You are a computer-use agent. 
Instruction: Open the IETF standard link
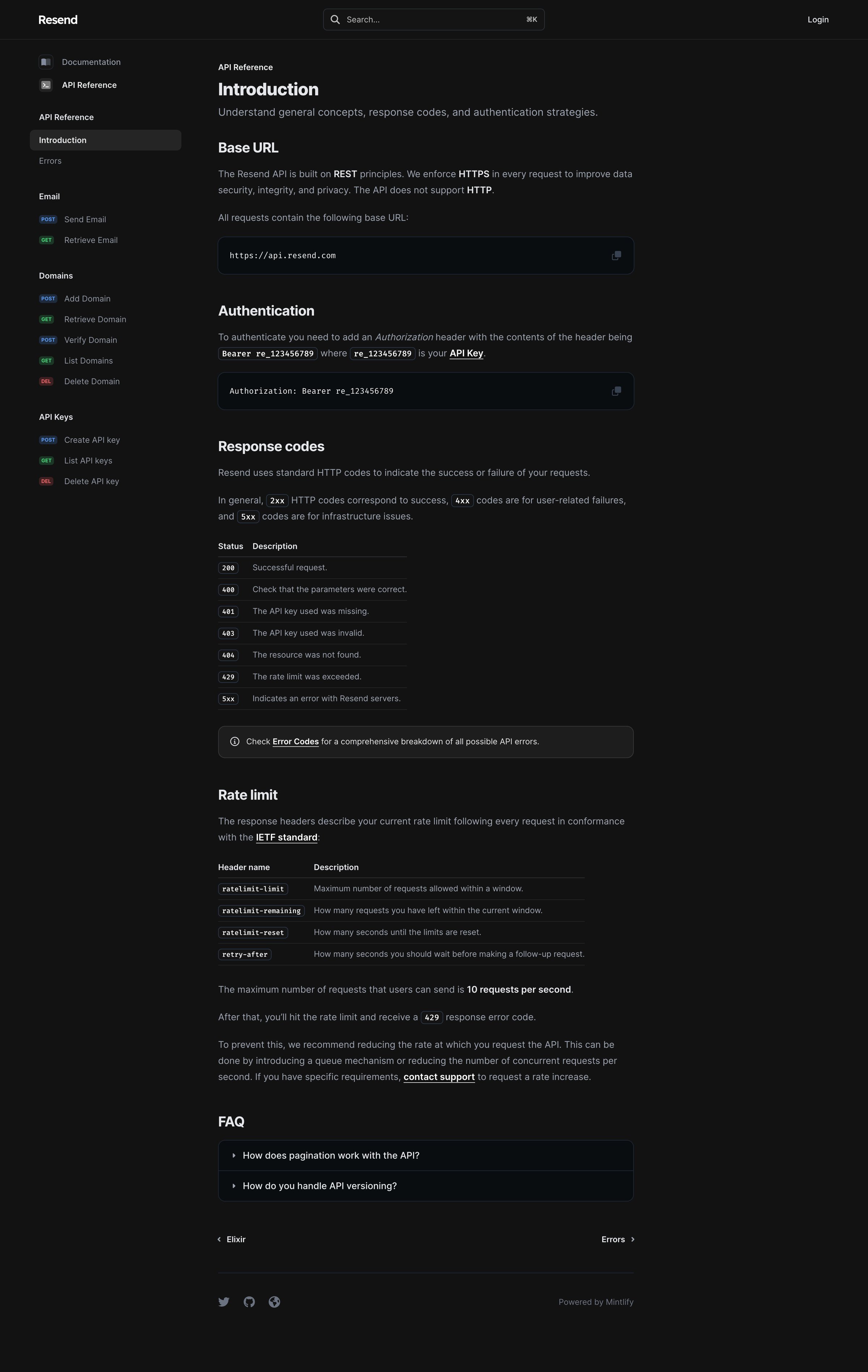click(286, 838)
